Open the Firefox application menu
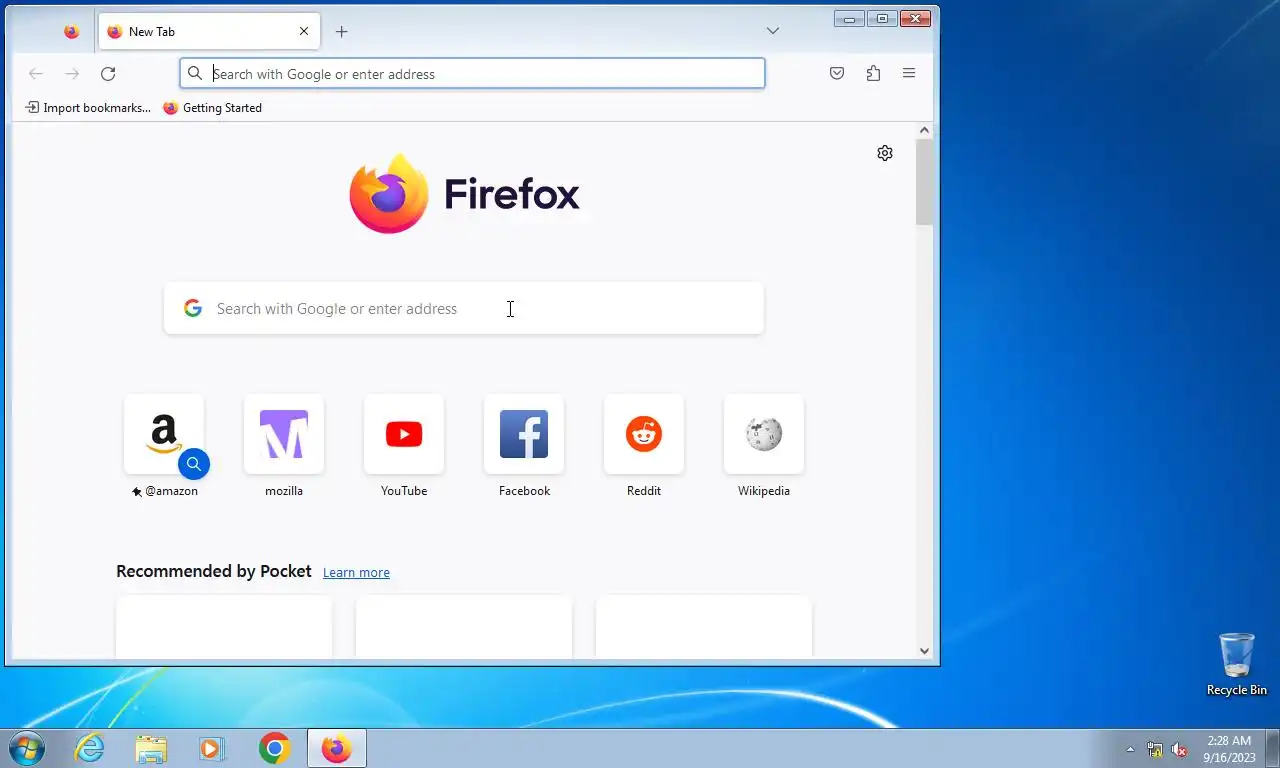 [909, 73]
